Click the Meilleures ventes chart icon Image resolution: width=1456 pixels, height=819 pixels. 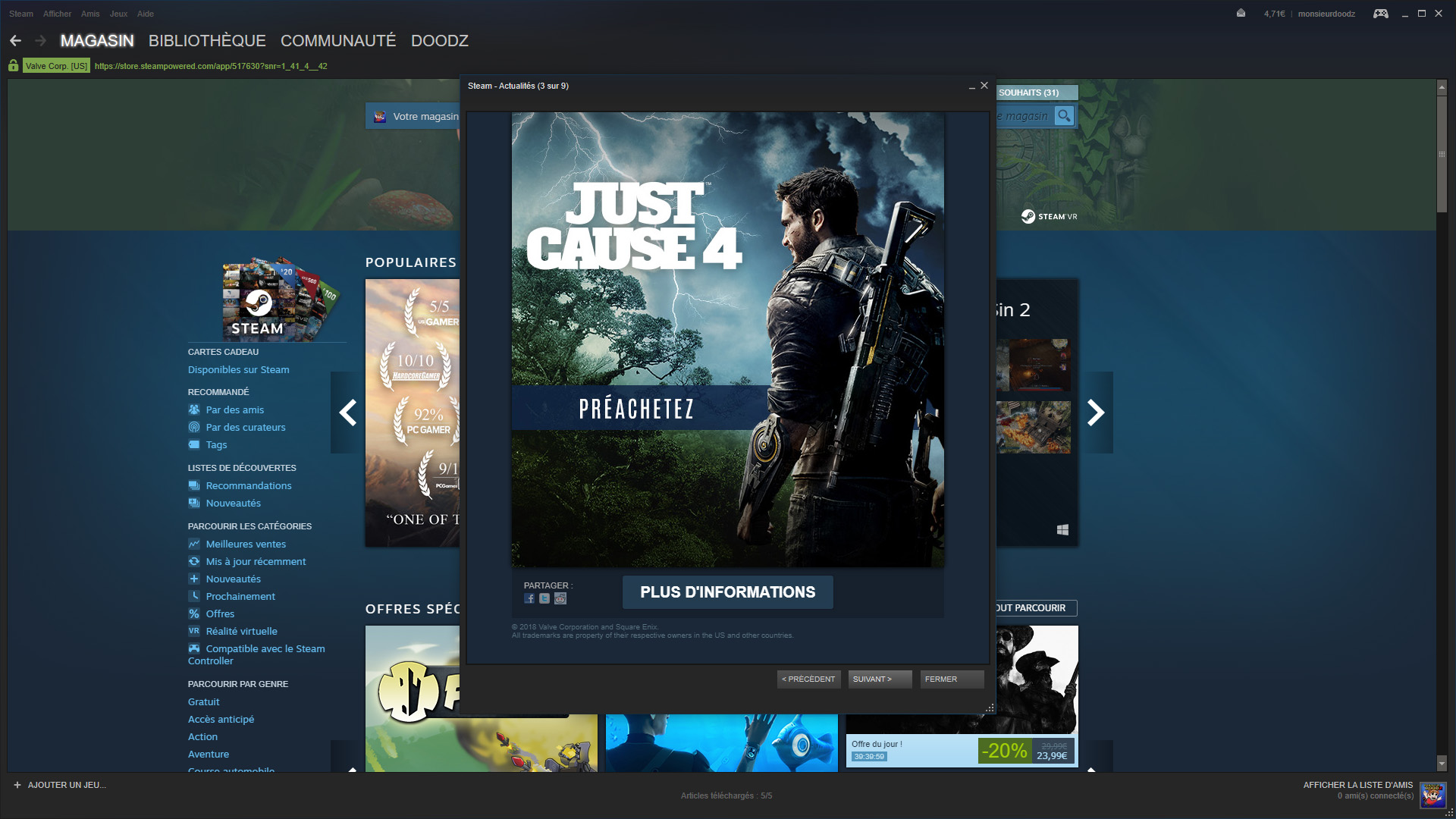[x=194, y=544]
